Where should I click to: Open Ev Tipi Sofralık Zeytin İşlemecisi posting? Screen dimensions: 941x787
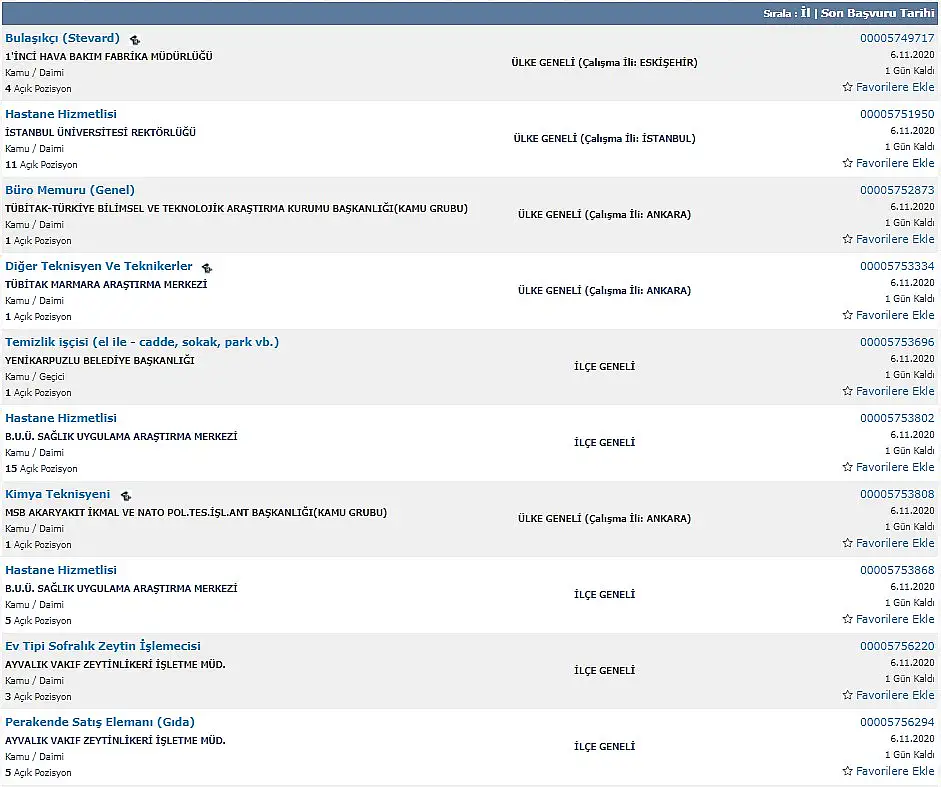tap(103, 646)
